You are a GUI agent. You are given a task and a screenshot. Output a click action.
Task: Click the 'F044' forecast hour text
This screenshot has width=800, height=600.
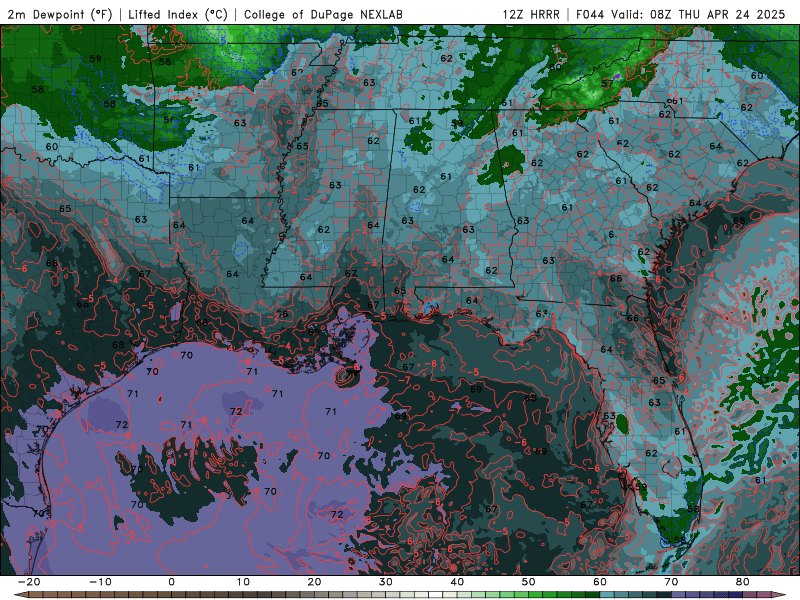tap(590, 15)
